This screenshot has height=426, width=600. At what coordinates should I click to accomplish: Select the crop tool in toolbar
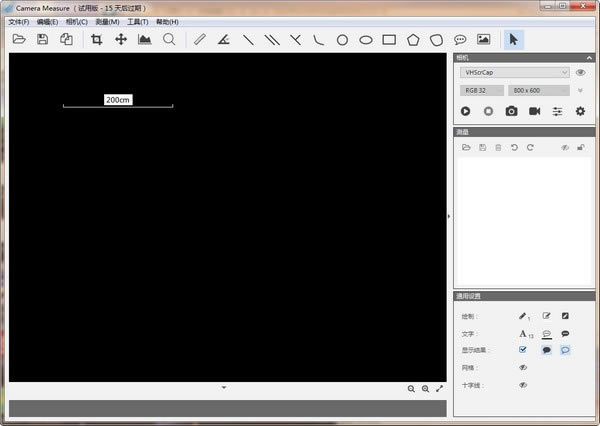[x=97, y=39]
